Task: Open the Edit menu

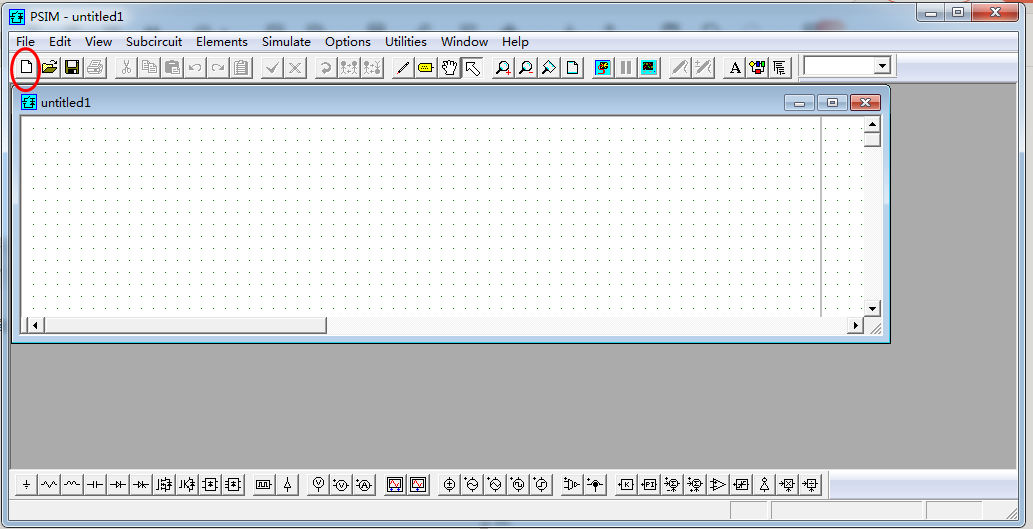Action: click(60, 42)
